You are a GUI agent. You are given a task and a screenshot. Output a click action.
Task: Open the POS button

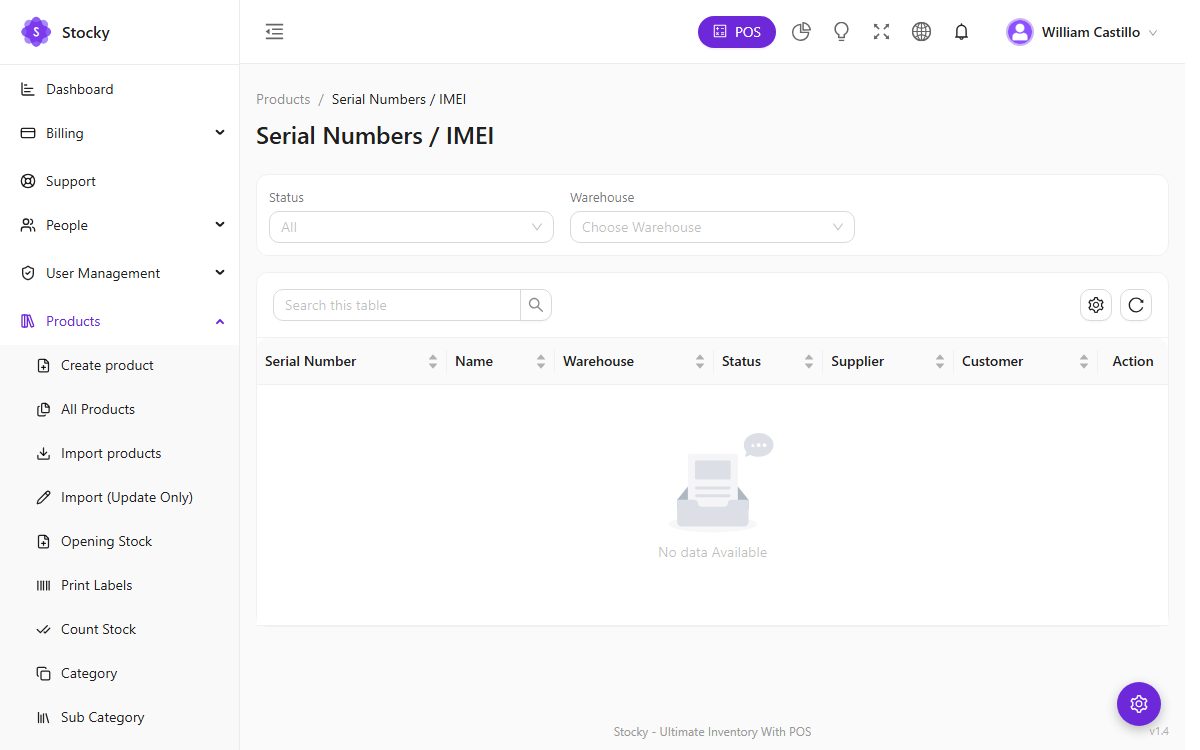[x=737, y=32]
